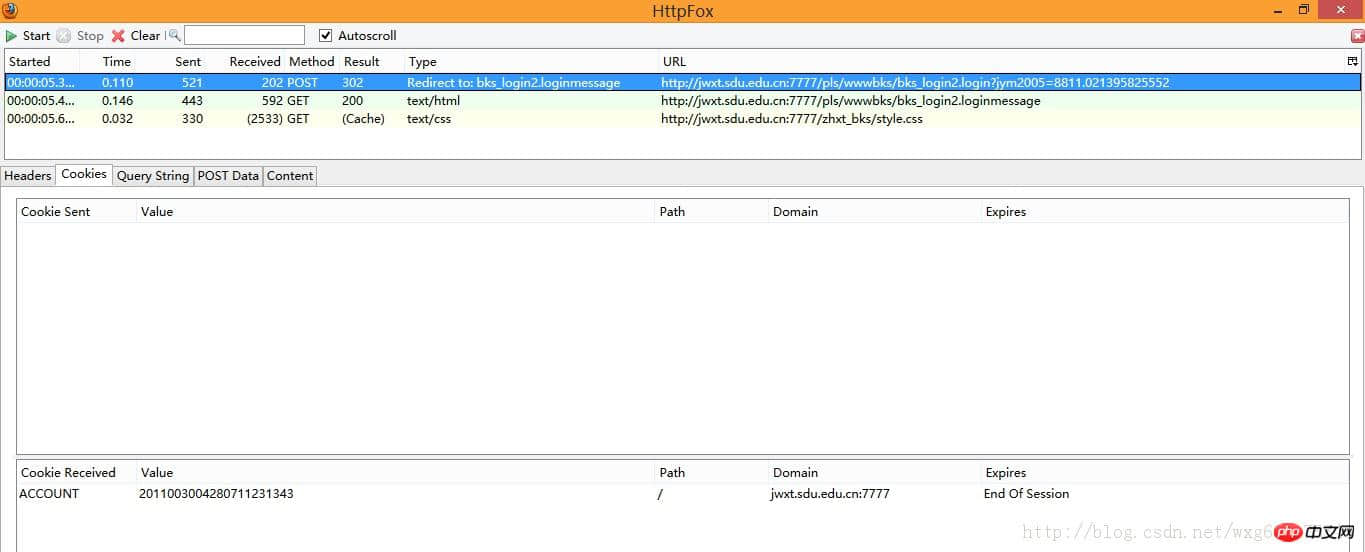
Task: Click the green Start capture icon
Action: pos(12,36)
